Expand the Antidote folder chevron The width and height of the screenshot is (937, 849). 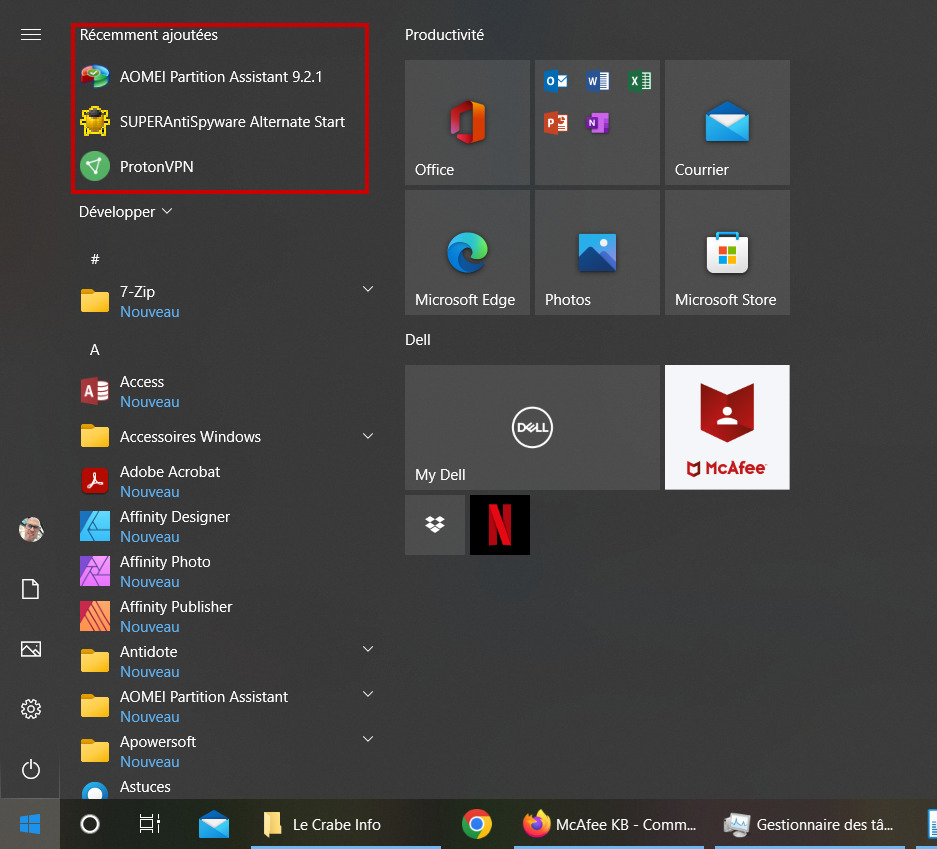pos(368,649)
